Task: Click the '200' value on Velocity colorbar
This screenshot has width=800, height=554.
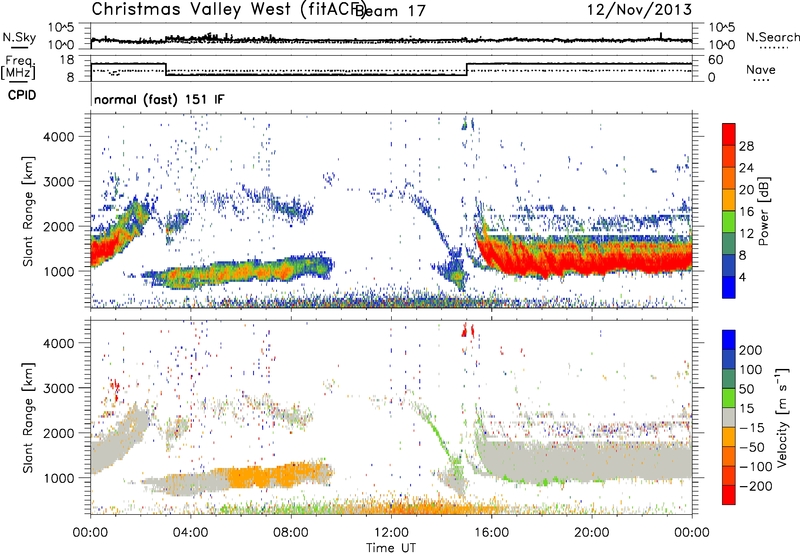Action: (x=751, y=350)
